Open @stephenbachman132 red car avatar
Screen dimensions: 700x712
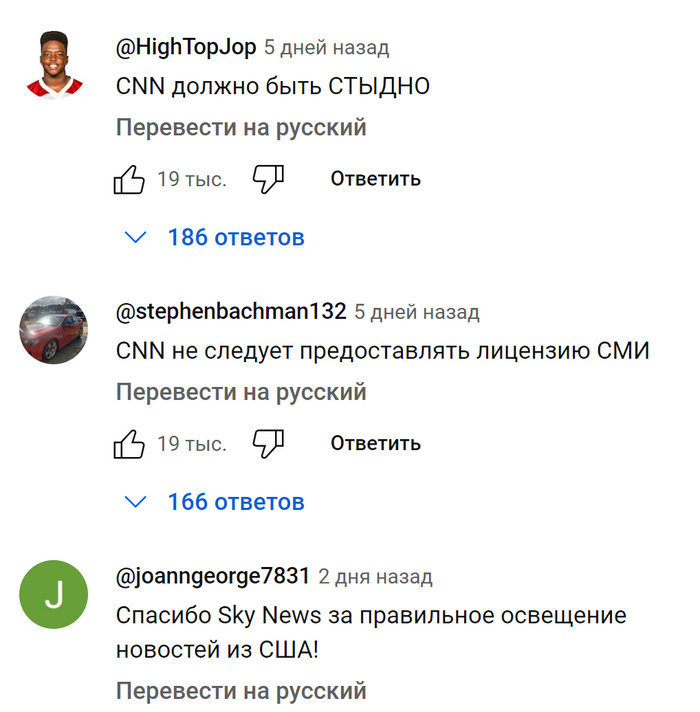pos(54,330)
